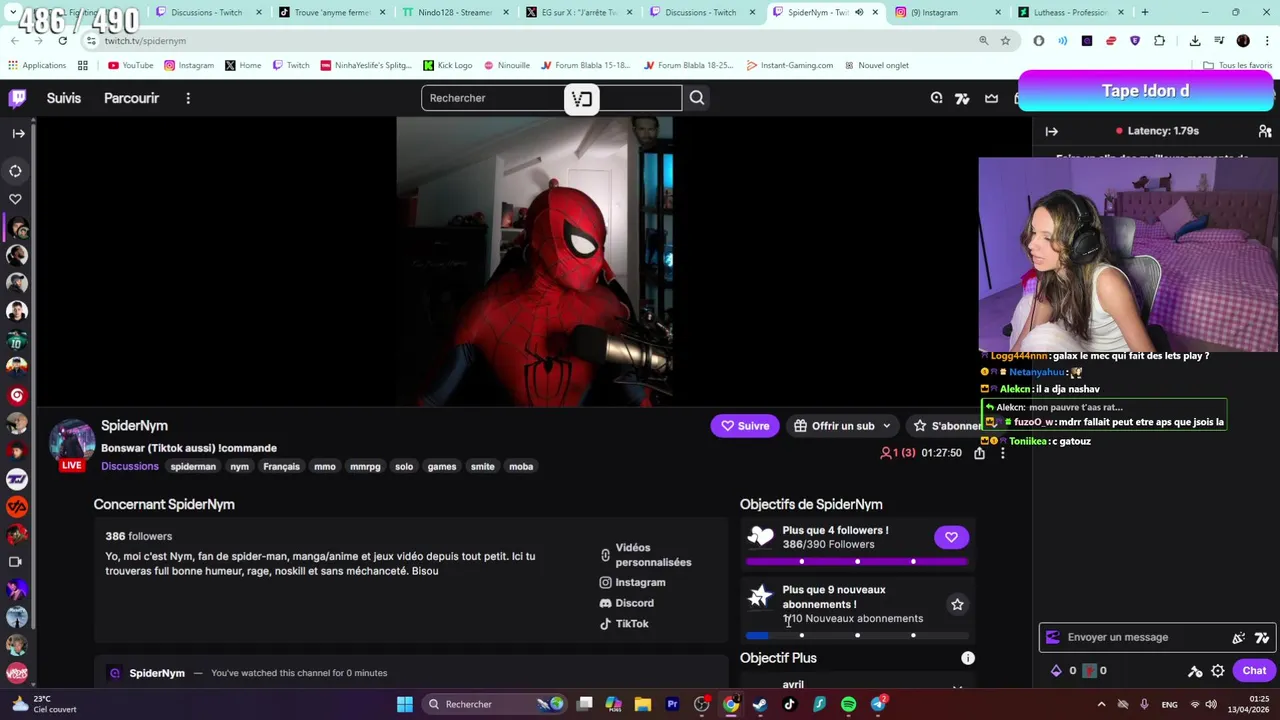Focus the Rechercher search field
Viewport: 1280px width, 720px height.
pyautogui.click(x=551, y=98)
